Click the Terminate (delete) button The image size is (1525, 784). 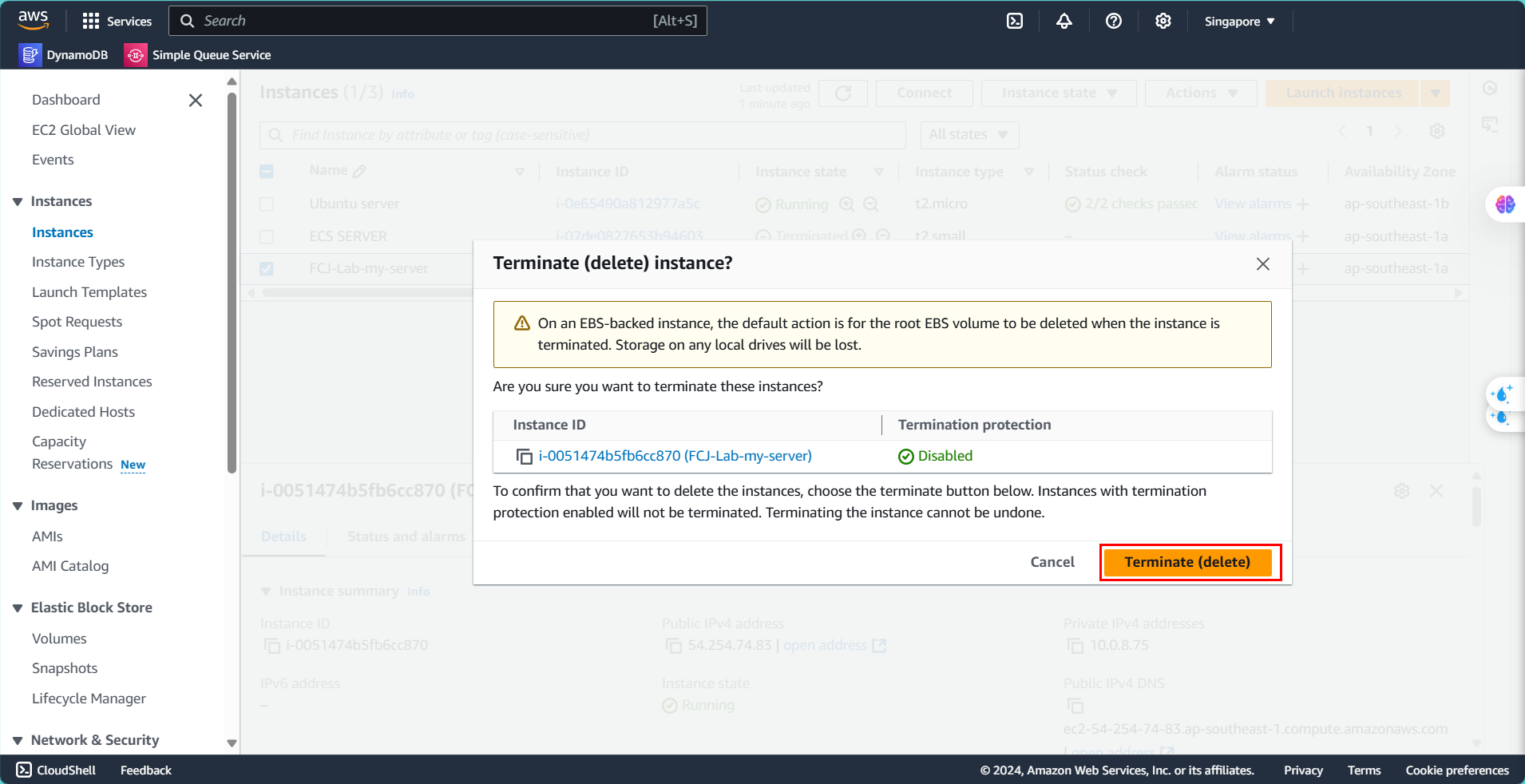pyautogui.click(x=1187, y=562)
